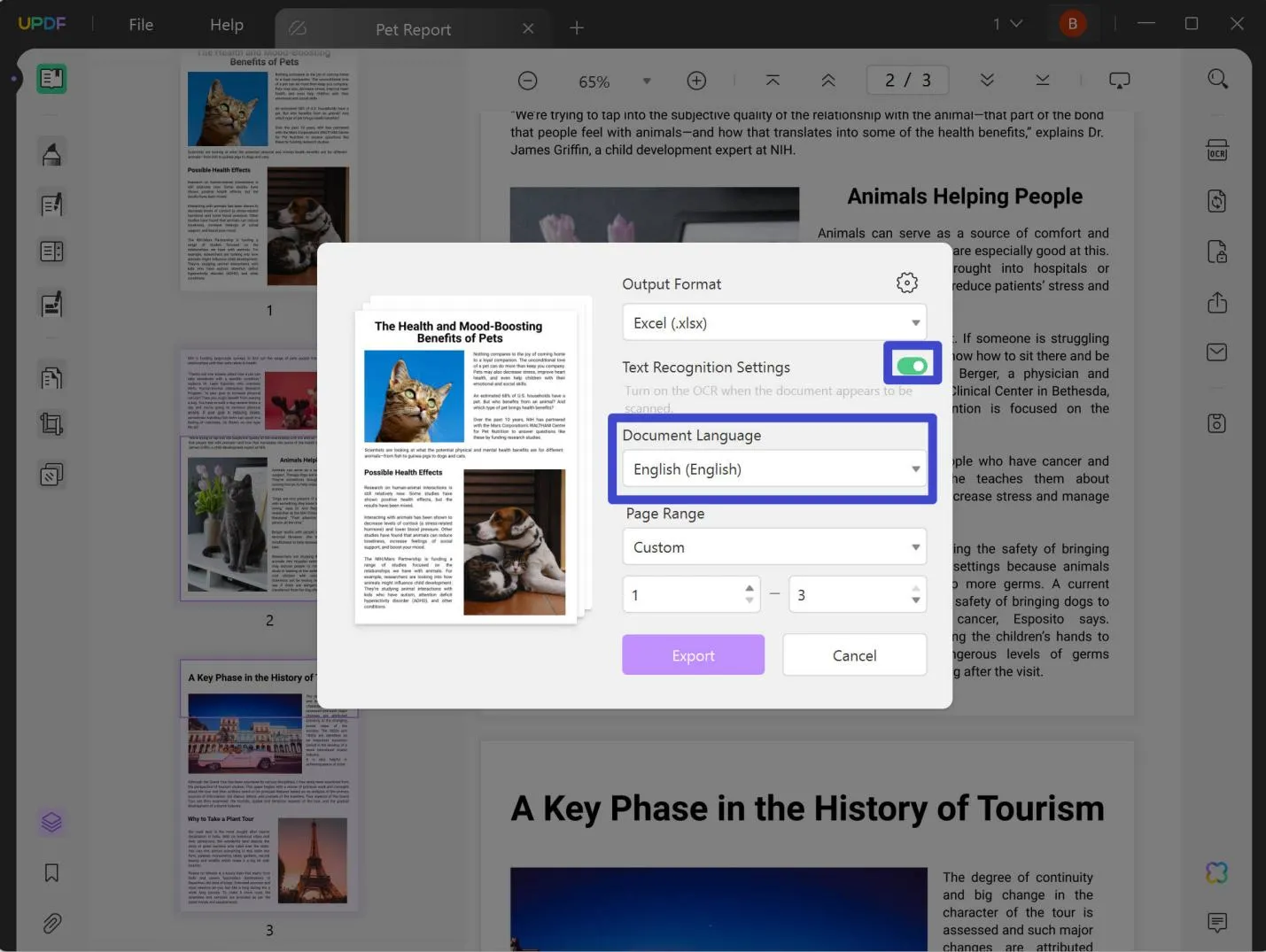This screenshot has width=1266, height=952.
Task: Open the OCR tool in right sidebar
Action: pos(1217,151)
